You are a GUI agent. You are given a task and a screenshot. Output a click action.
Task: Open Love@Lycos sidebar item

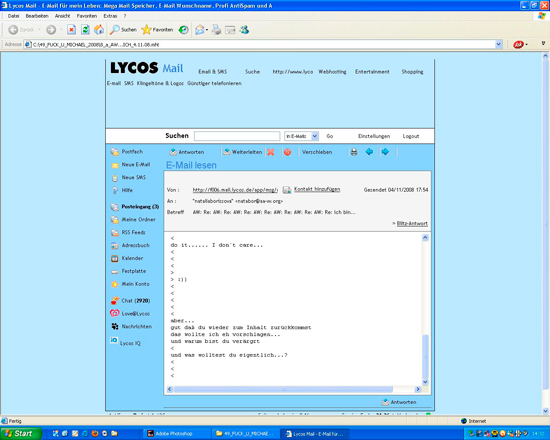(130, 313)
